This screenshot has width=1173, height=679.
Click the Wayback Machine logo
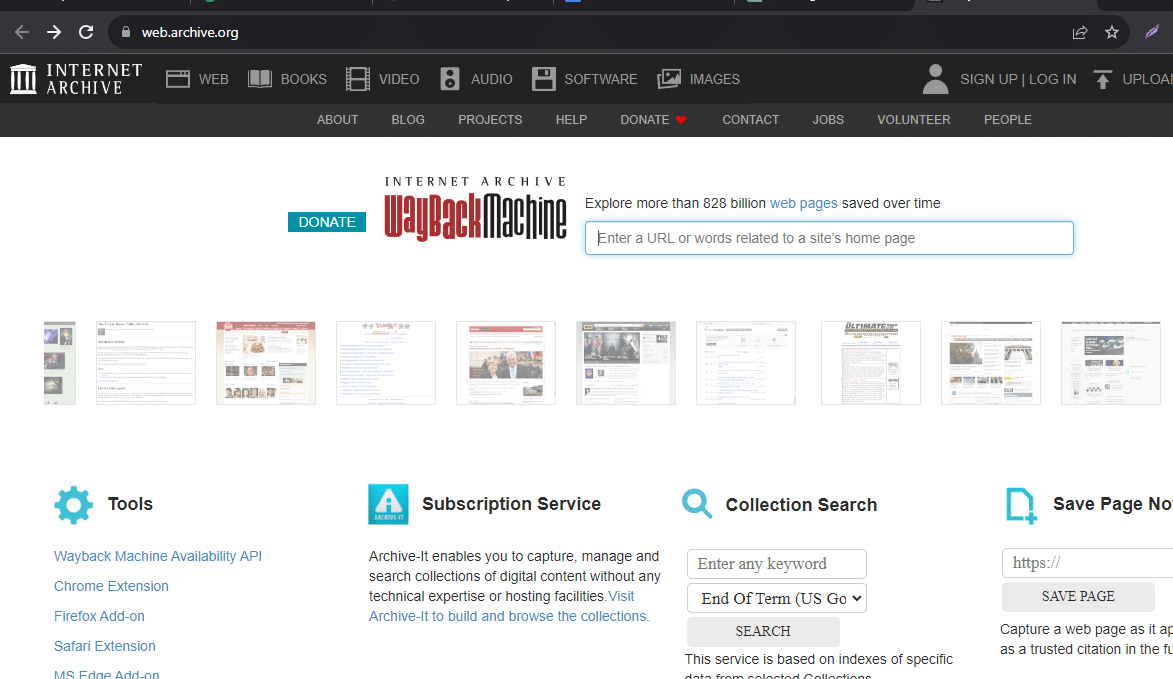475,209
